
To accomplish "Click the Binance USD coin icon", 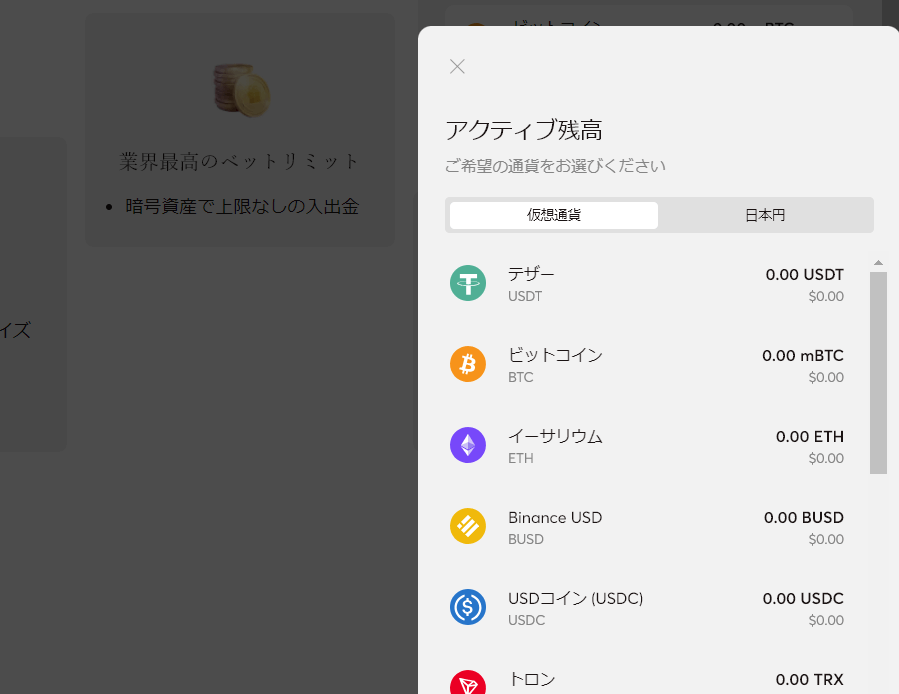I will coord(468,526).
